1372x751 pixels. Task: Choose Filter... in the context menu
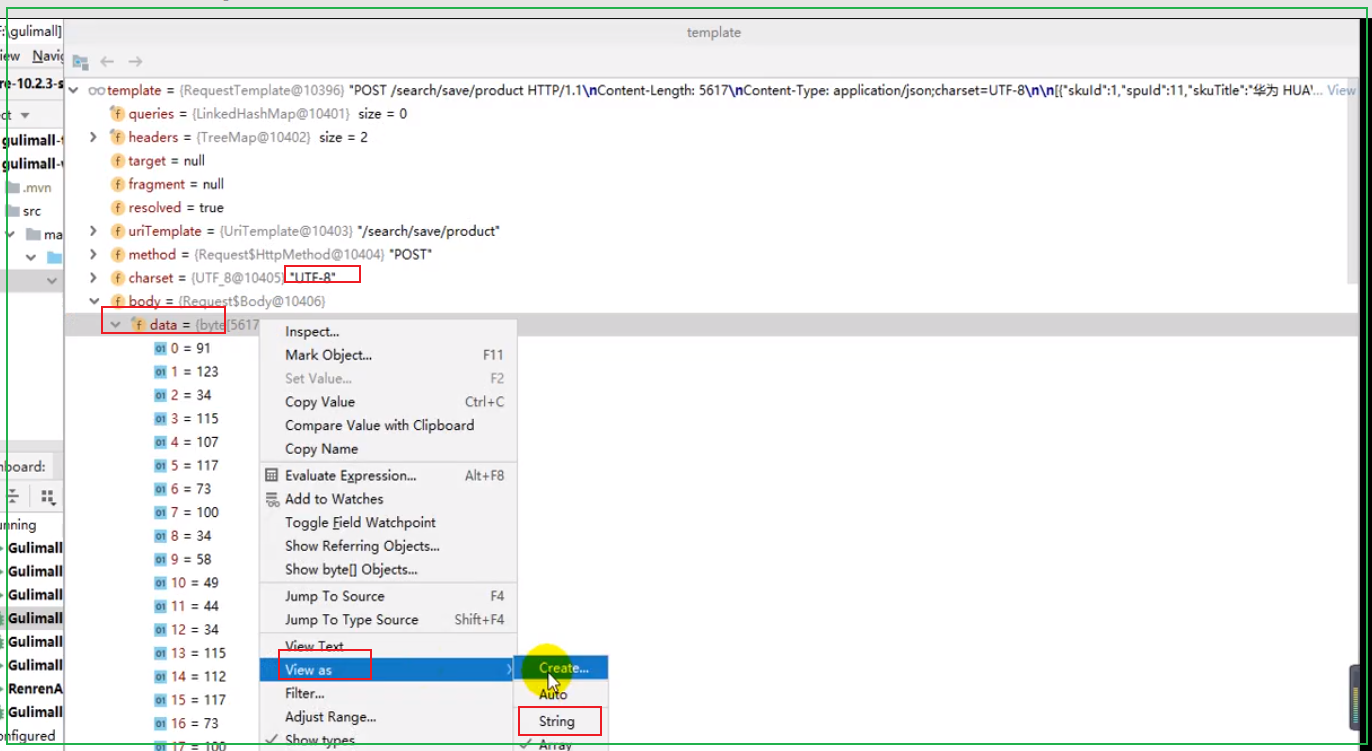[x=388, y=693]
